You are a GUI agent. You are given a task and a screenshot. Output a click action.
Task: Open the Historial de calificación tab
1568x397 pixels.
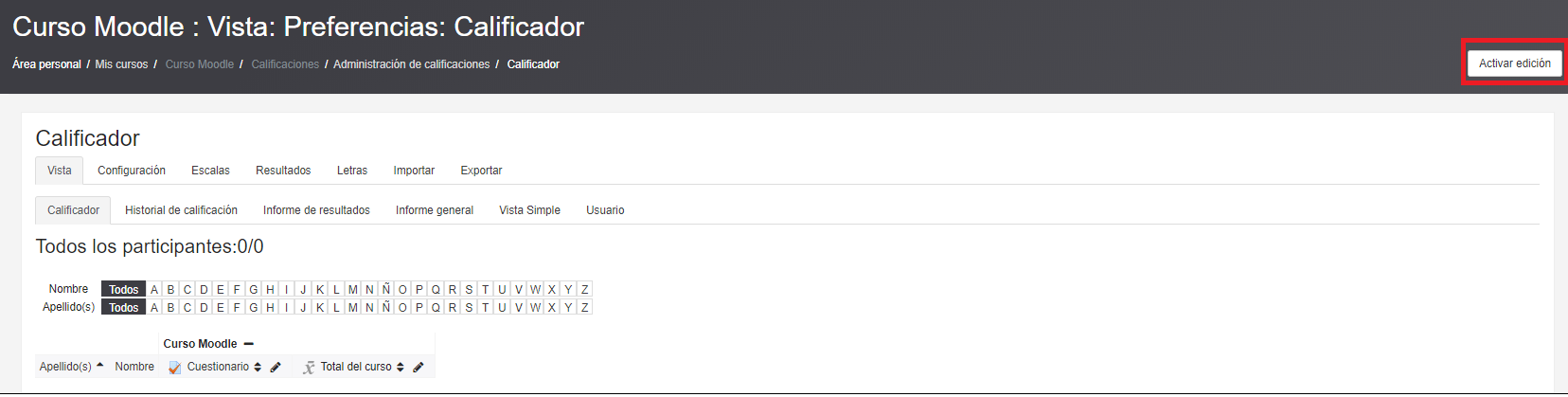[181, 210]
